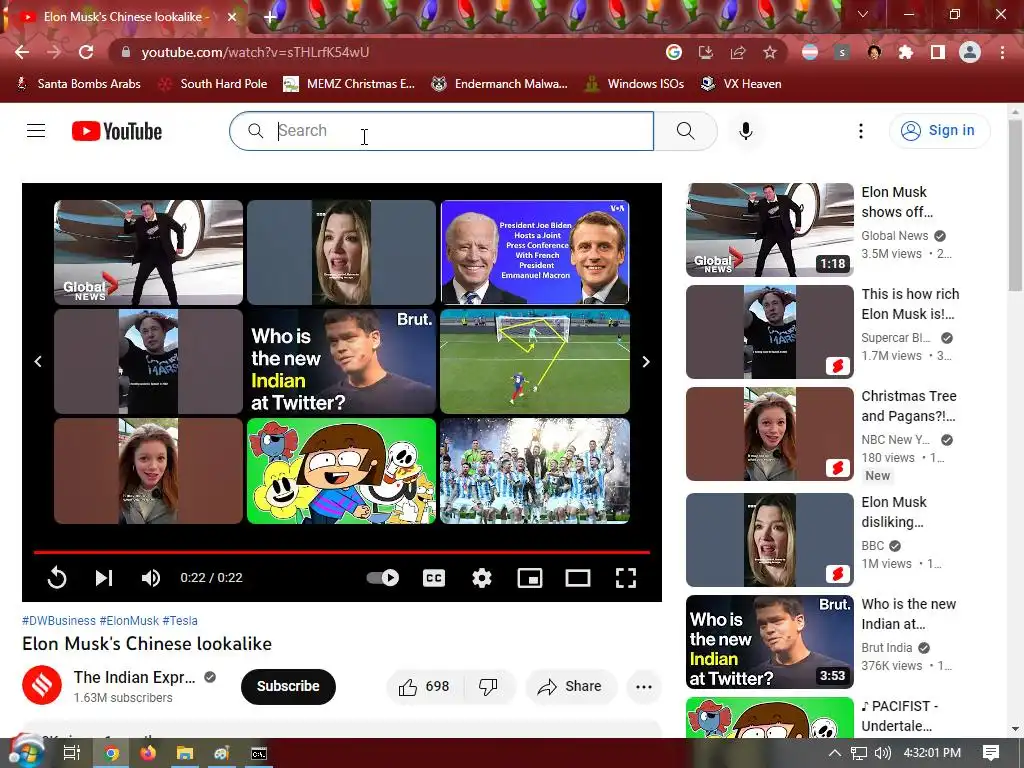Show previous endscreen suggestions arrow
This screenshot has width=1024, height=768.
pyautogui.click(x=38, y=362)
